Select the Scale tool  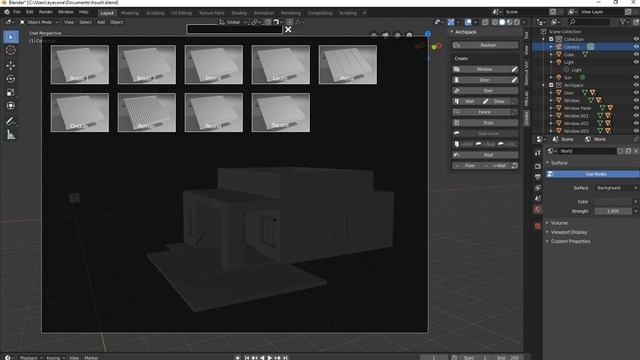pos(11,92)
